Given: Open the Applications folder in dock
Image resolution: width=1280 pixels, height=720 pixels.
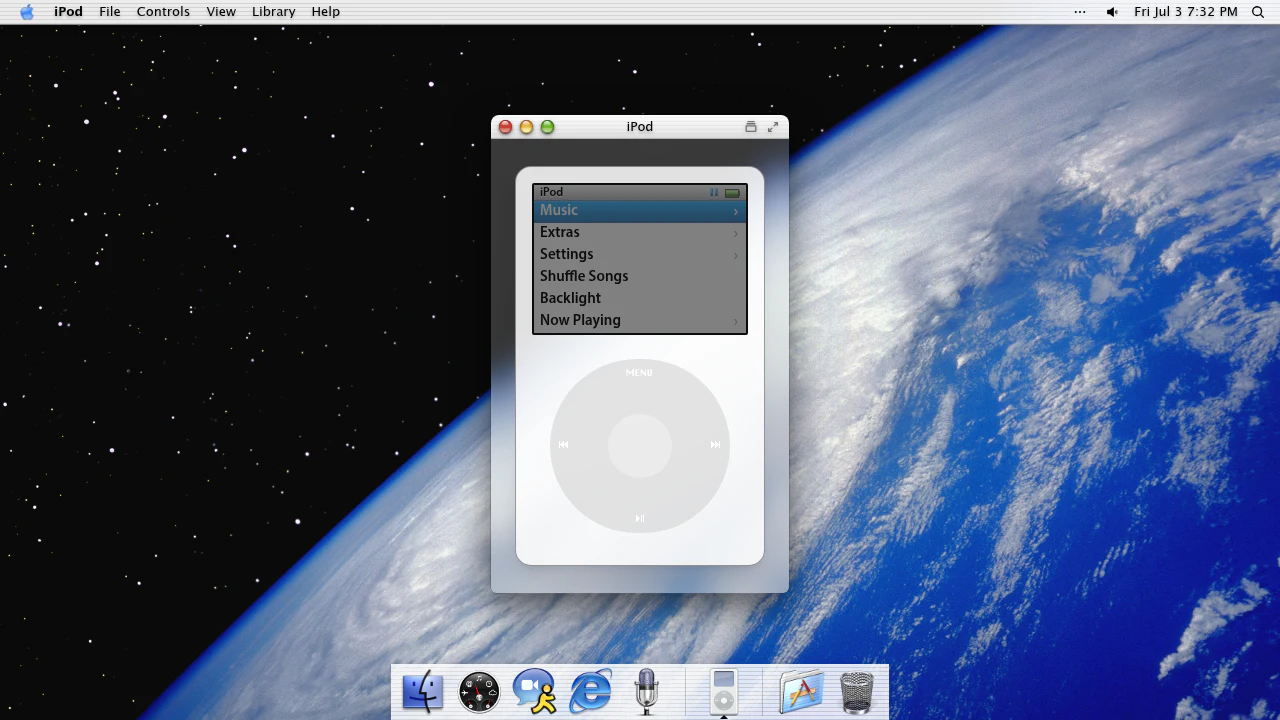Looking at the screenshot, I should coord(801,691).
